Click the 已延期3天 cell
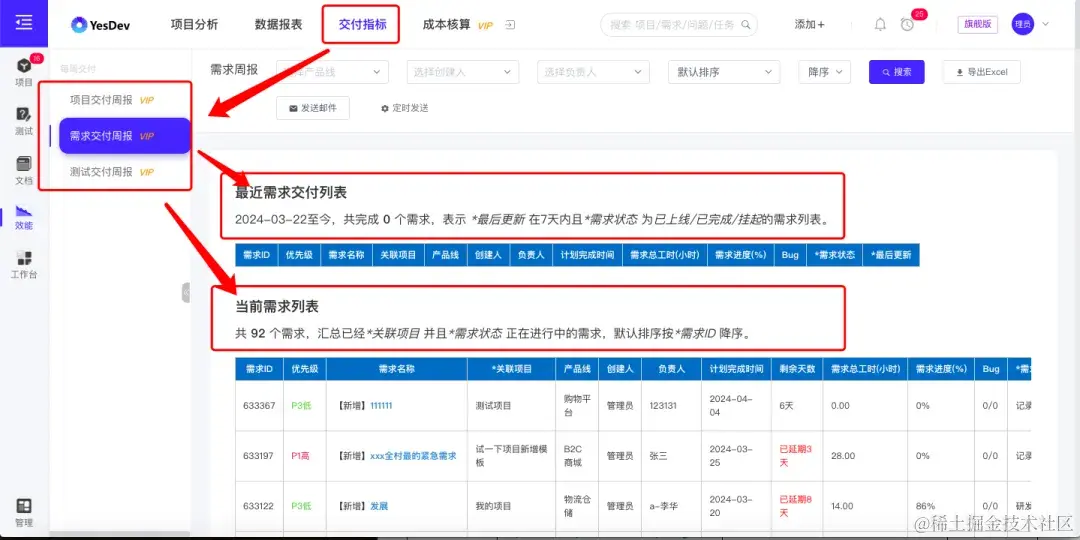This screenshot has width=1080, height=540. 796,456
